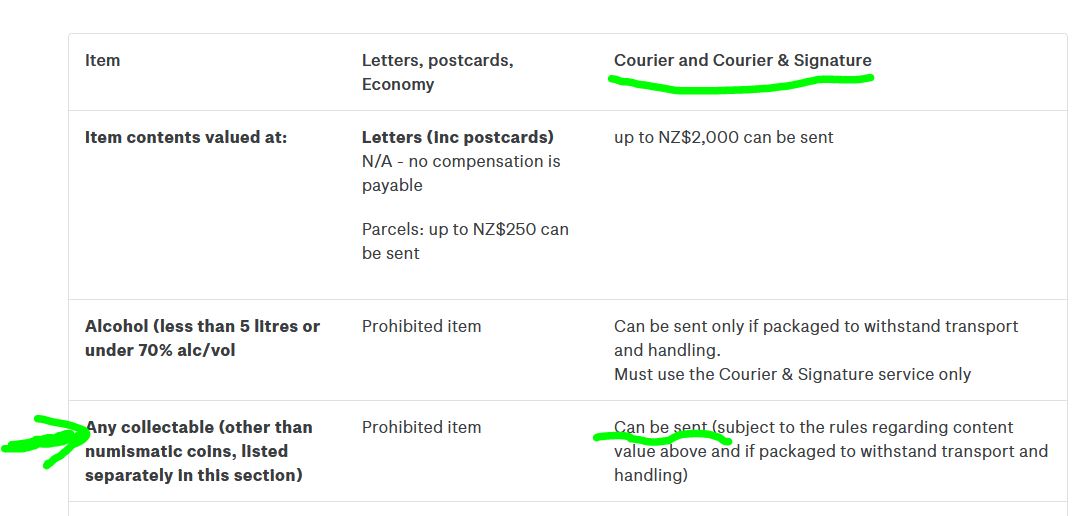Click the "Item contents valued at:" row label
The width and height of the screenshot is (1074, 516).
tap(186, 137)
